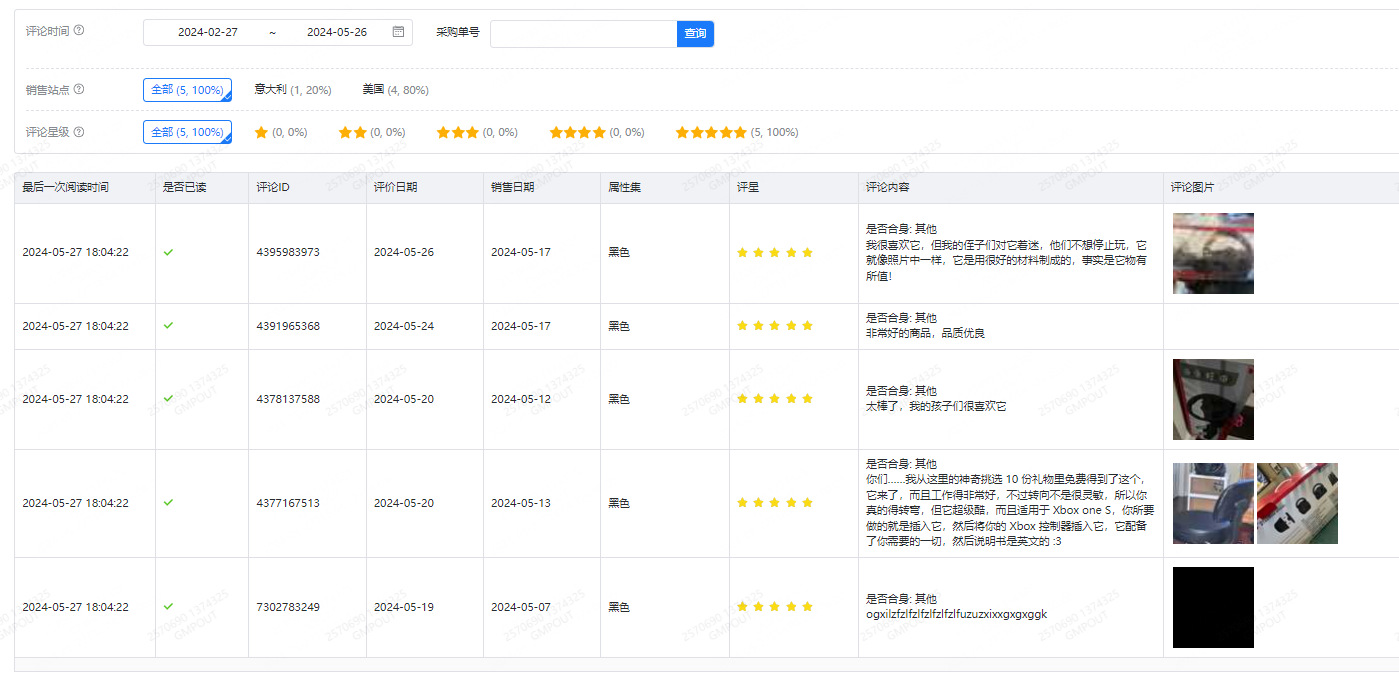The width and height of the screenshot is (1399, 675).
Task: Click the calendar icon in date range
Action: click(398, 32)
